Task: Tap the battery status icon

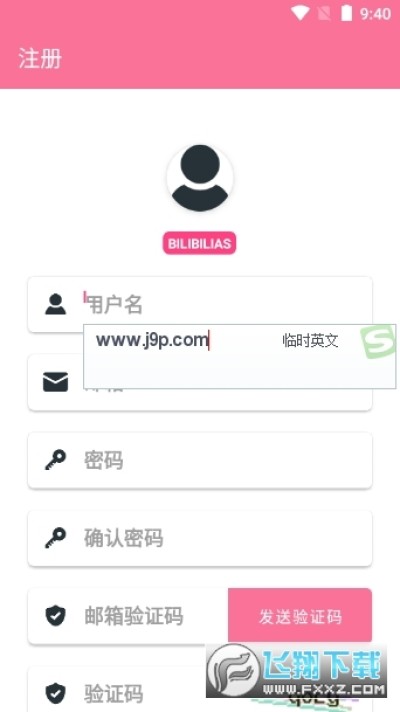Action: tap(346, 13)
